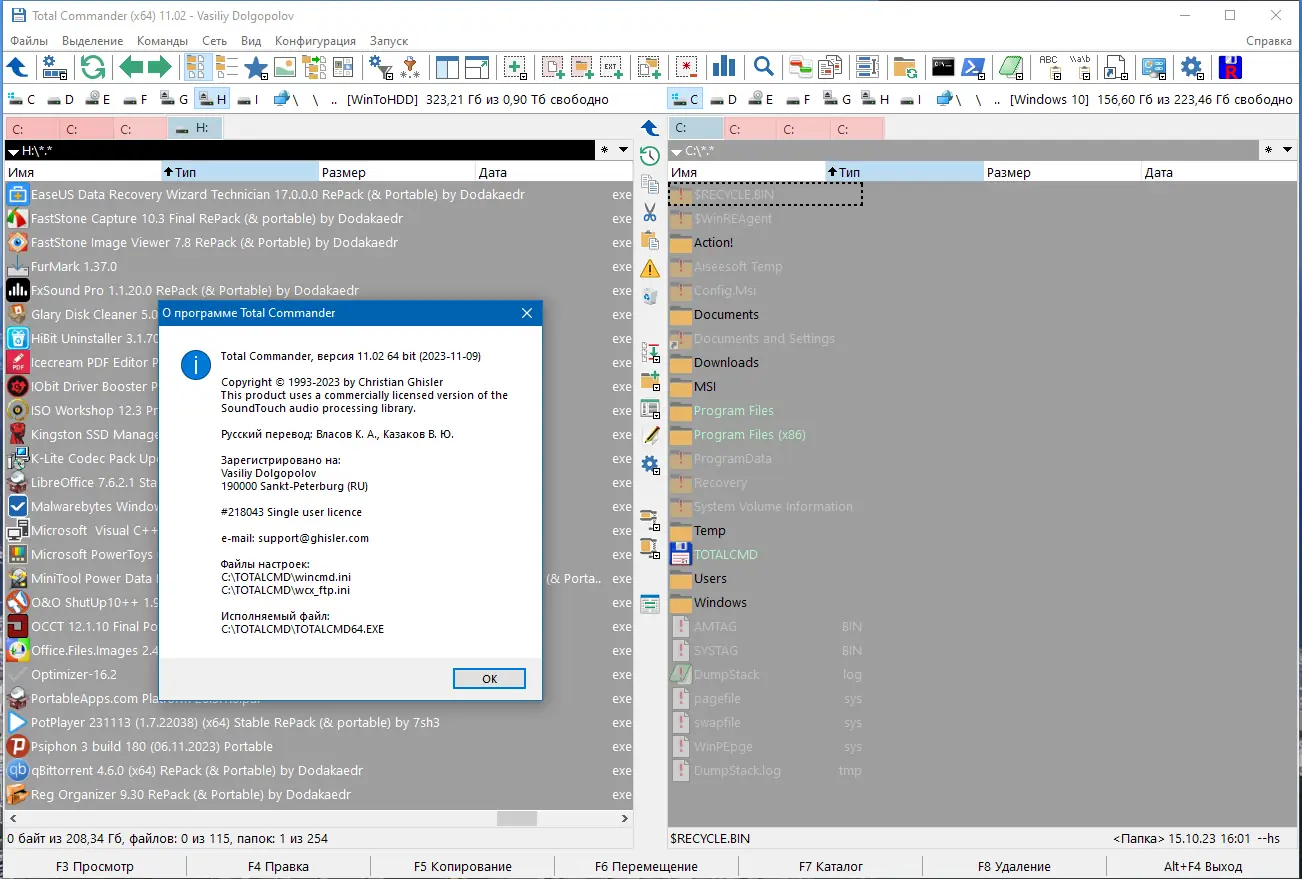The width and height of the screenshot is (1302, 879).
Task: Expand the left panel path history arrow
Action: pyautogui.click(x=624, y=150)
